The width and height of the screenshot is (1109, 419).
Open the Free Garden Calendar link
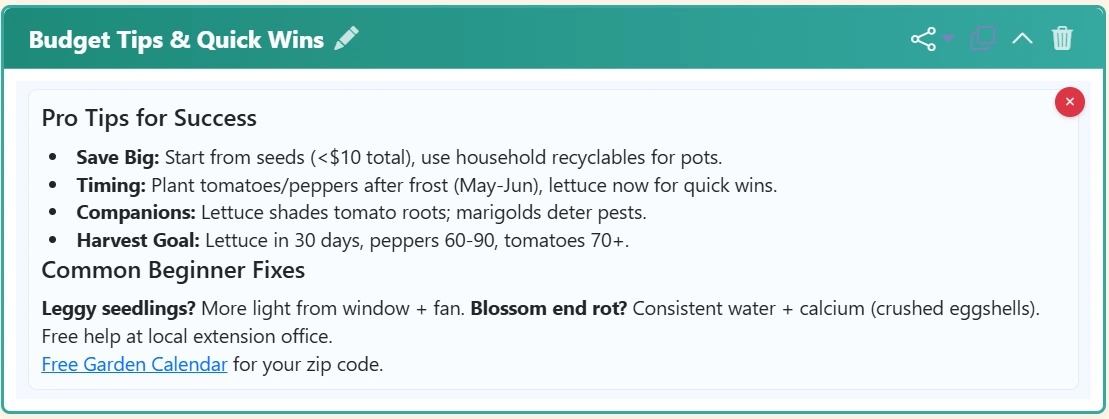tap(134, 364)
